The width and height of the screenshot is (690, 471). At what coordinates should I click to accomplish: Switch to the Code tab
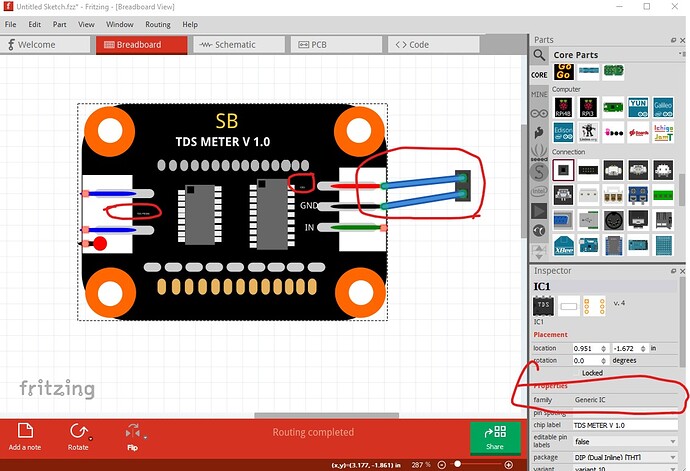click(x=433, y=44)
